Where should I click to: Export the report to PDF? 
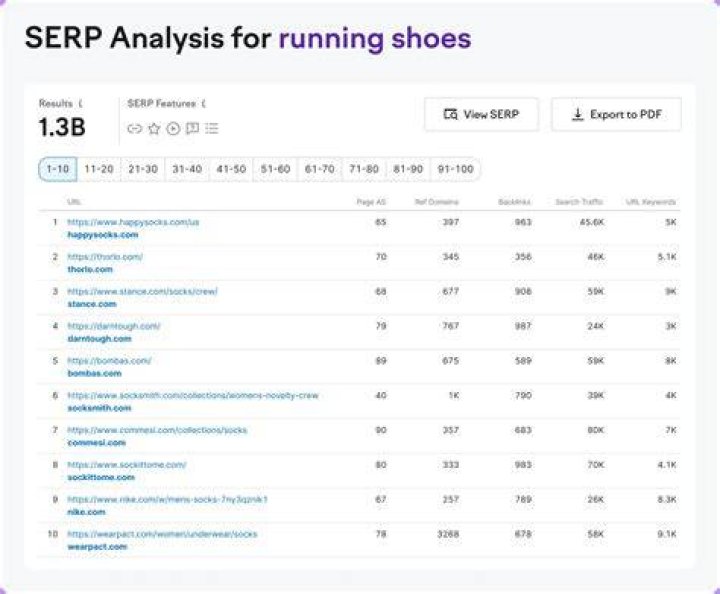(x=616, y=114)
